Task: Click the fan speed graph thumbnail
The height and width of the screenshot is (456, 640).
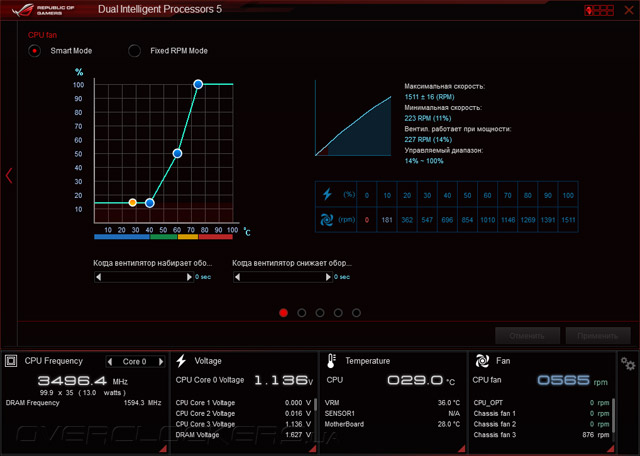Action: [x=353, y=118]
